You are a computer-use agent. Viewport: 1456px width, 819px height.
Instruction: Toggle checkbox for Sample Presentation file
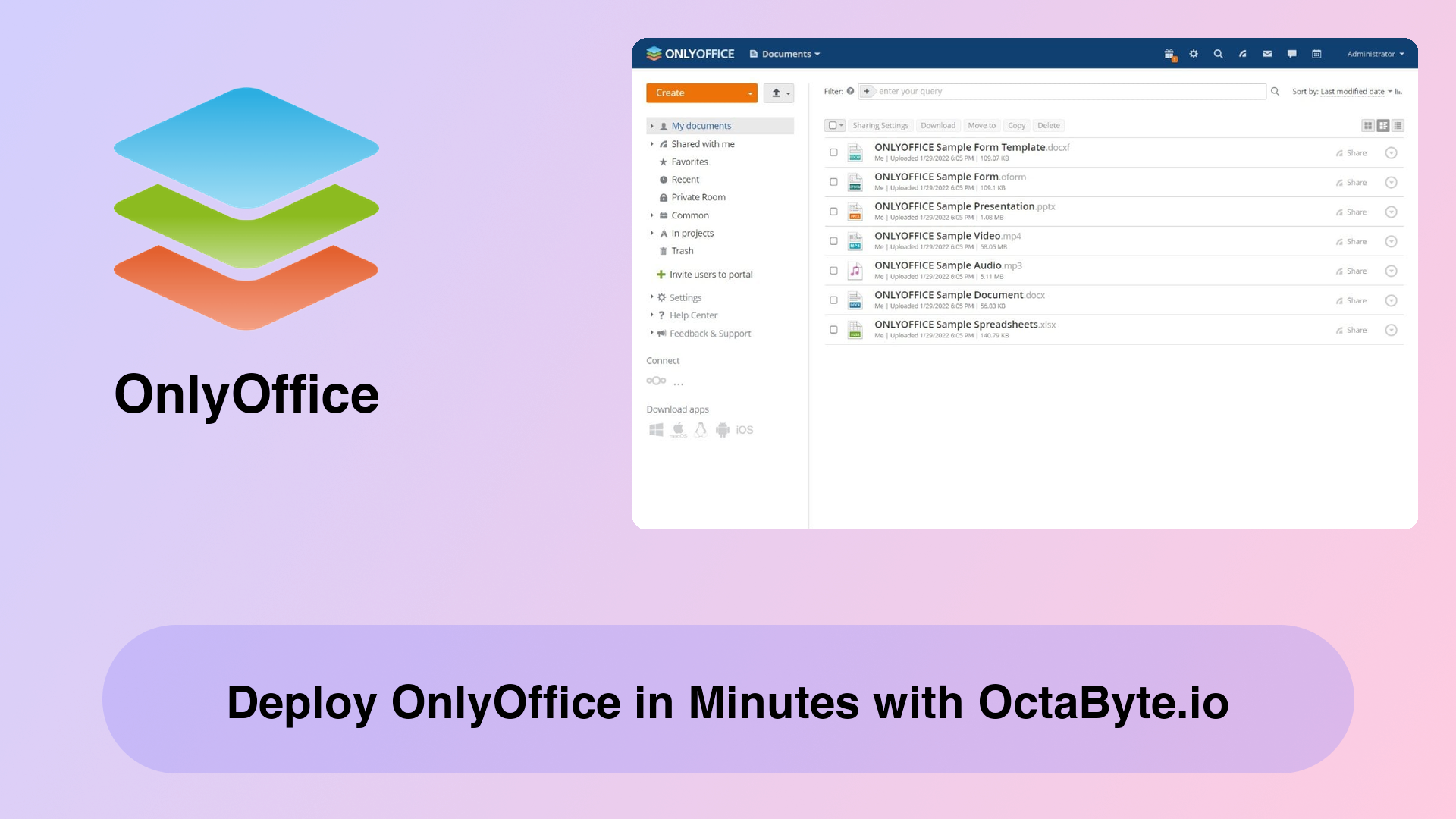pos(832,211)
